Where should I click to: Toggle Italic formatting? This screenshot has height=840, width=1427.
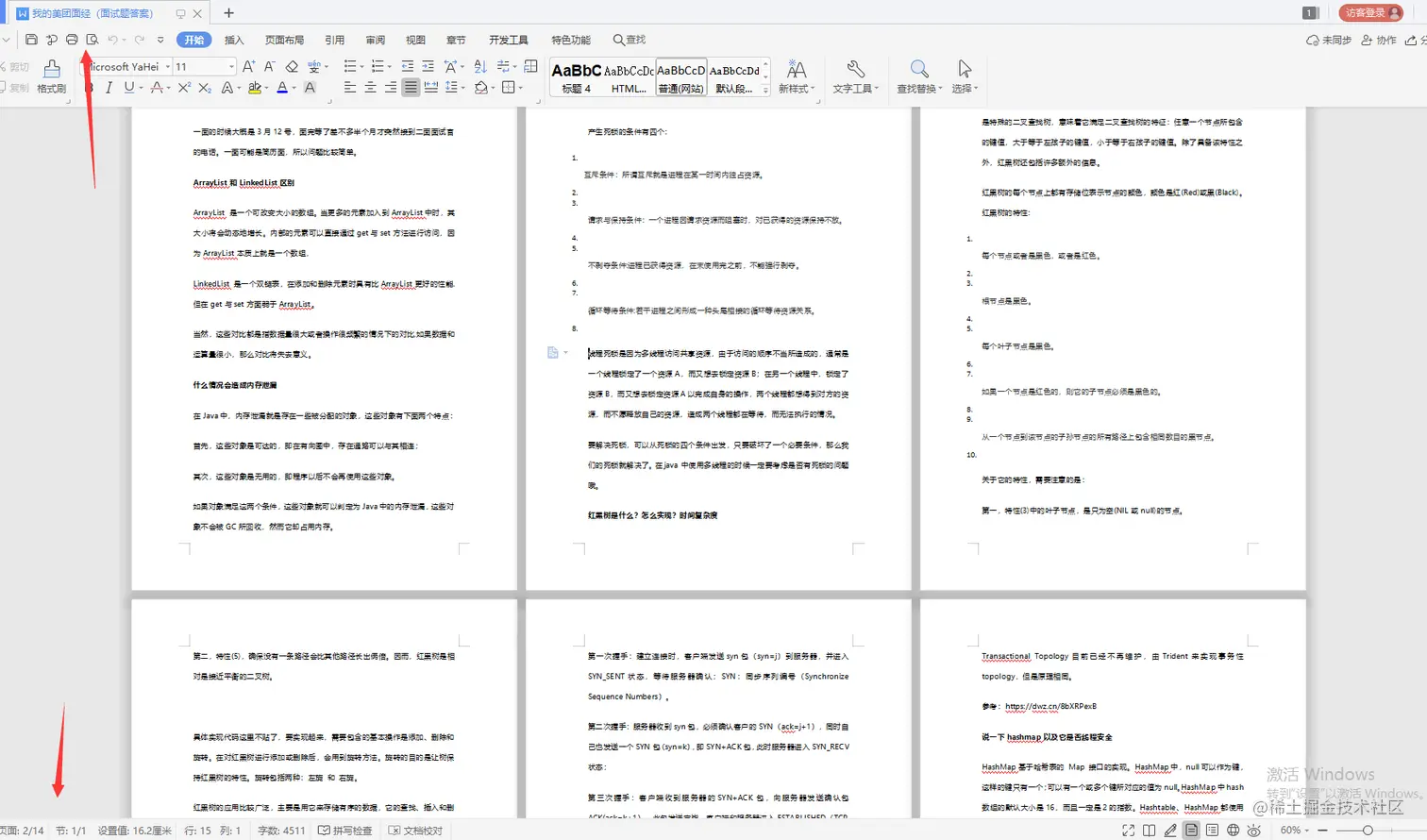[109, 88]
